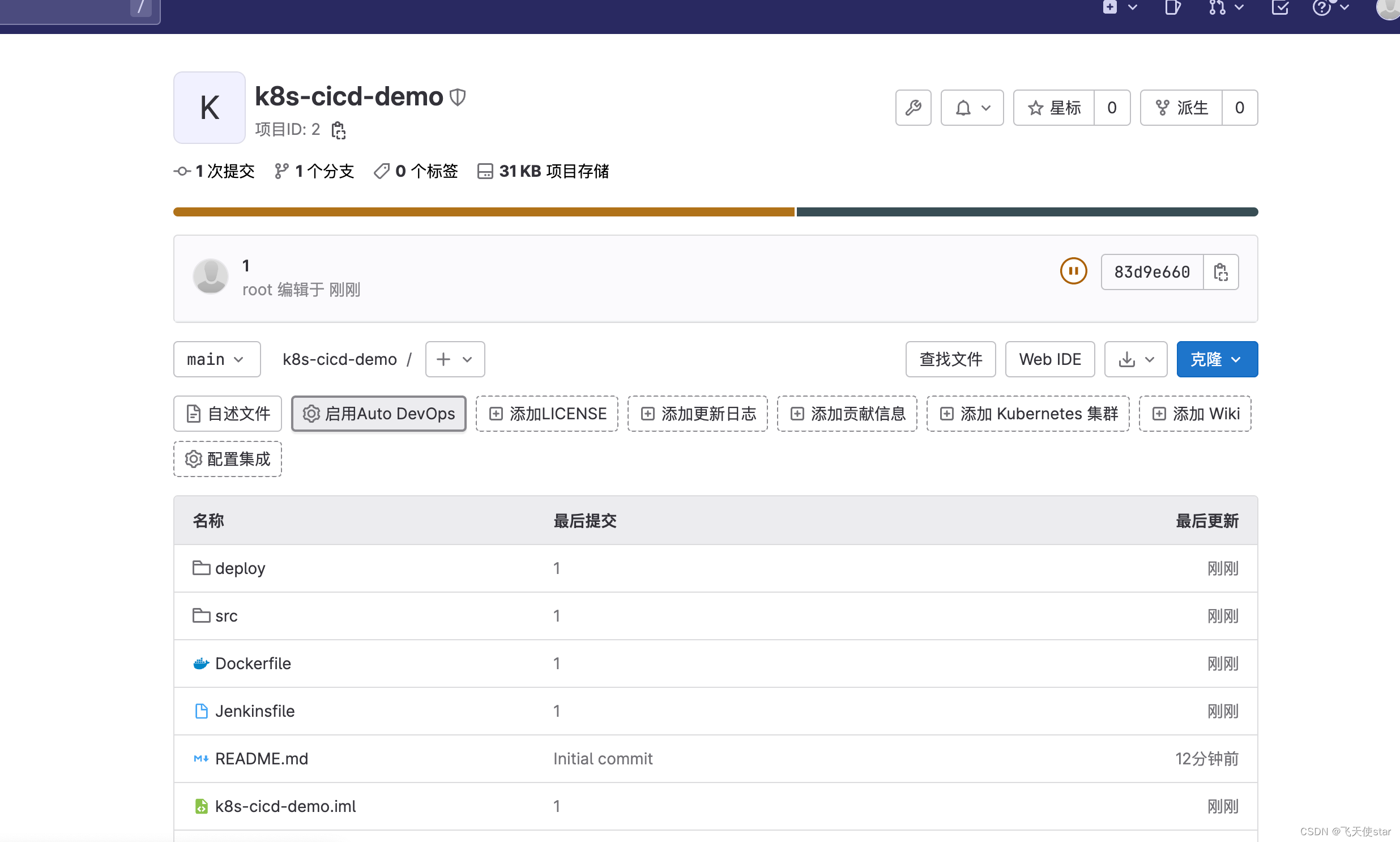This screenshot has width=1400, height=842.
Task: Open the notification bell dropdown
Action: (972, 108)
